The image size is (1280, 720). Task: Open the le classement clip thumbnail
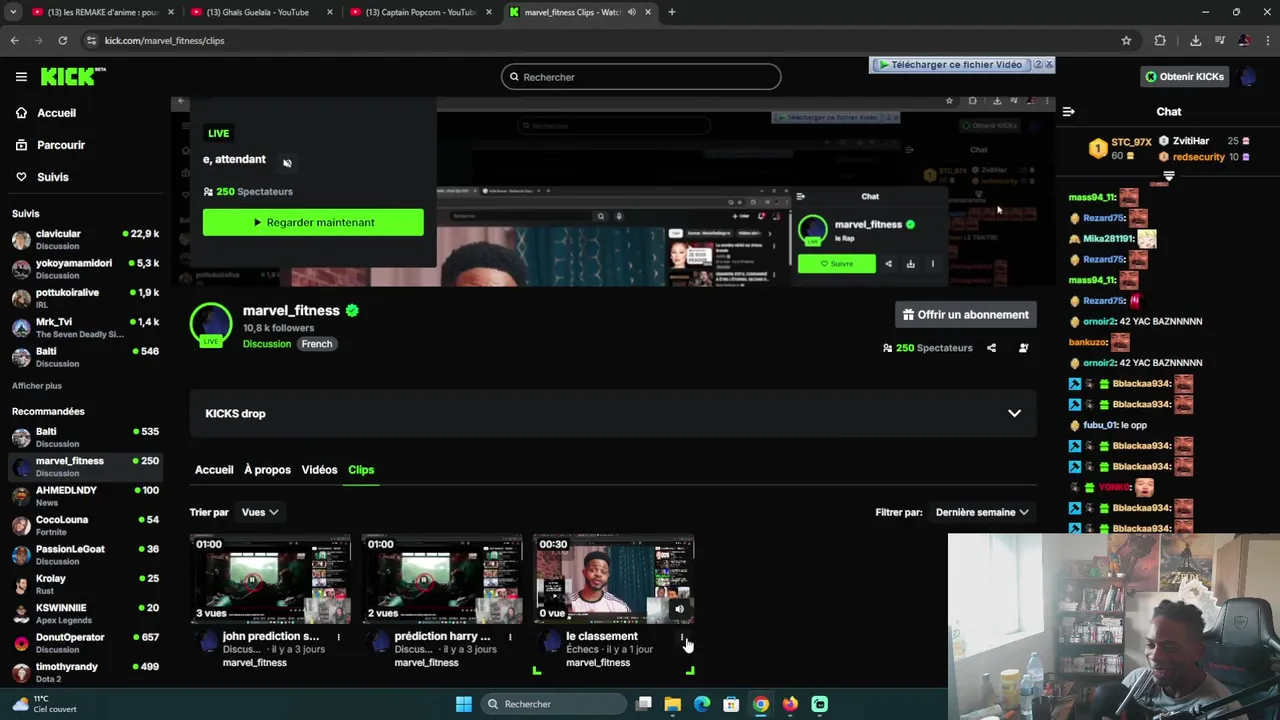(614, 579)
